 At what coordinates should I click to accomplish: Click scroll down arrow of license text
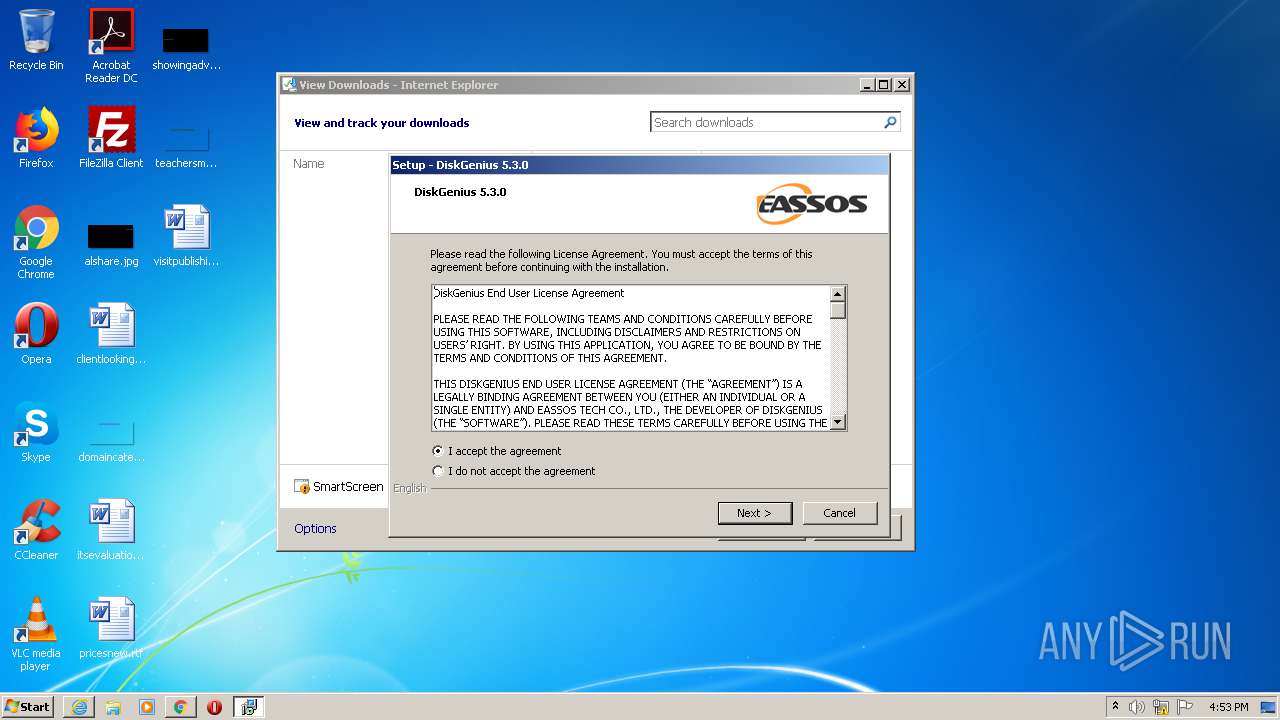tap(838, 422)
